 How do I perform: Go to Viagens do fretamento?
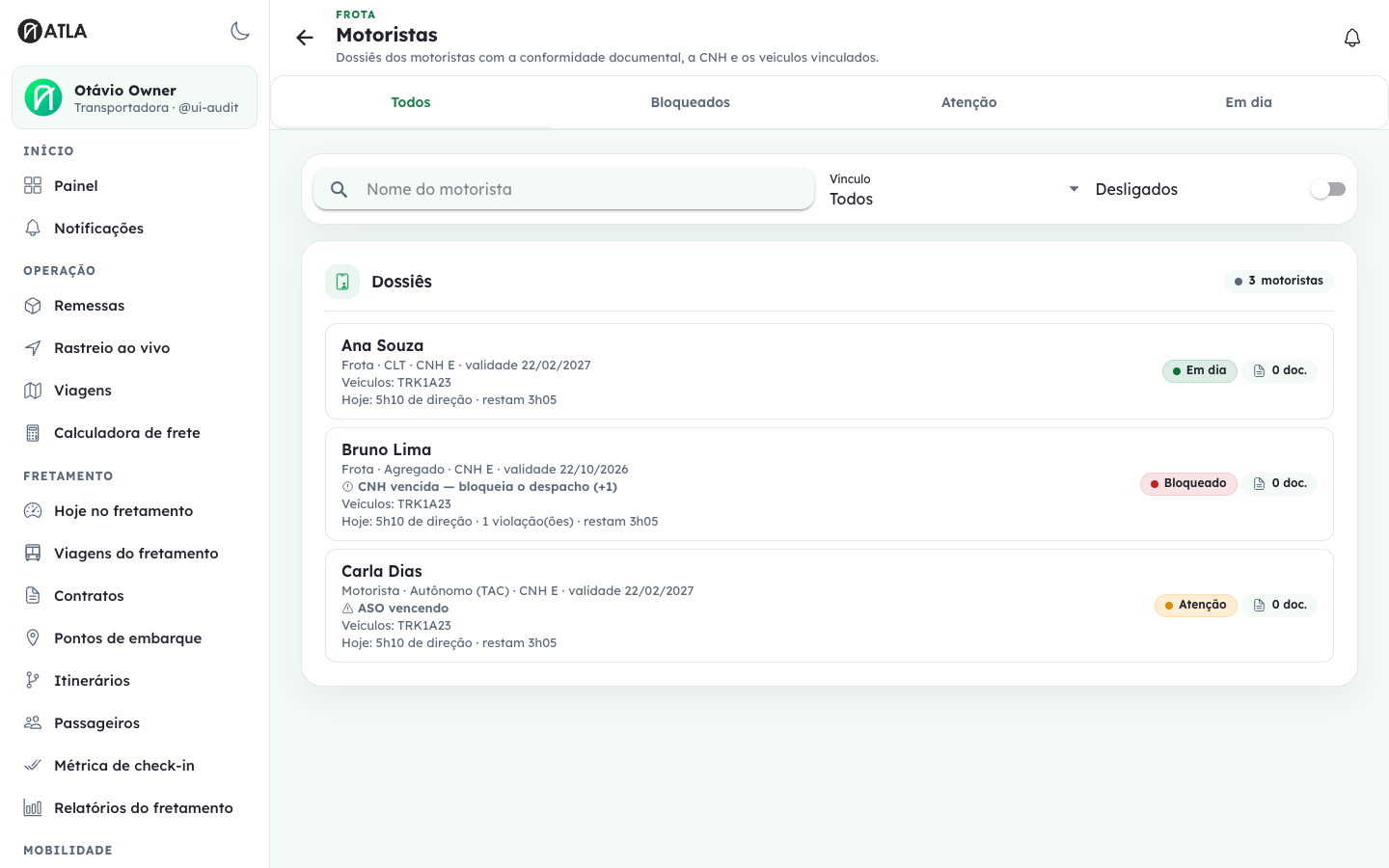tap(134, 554)
